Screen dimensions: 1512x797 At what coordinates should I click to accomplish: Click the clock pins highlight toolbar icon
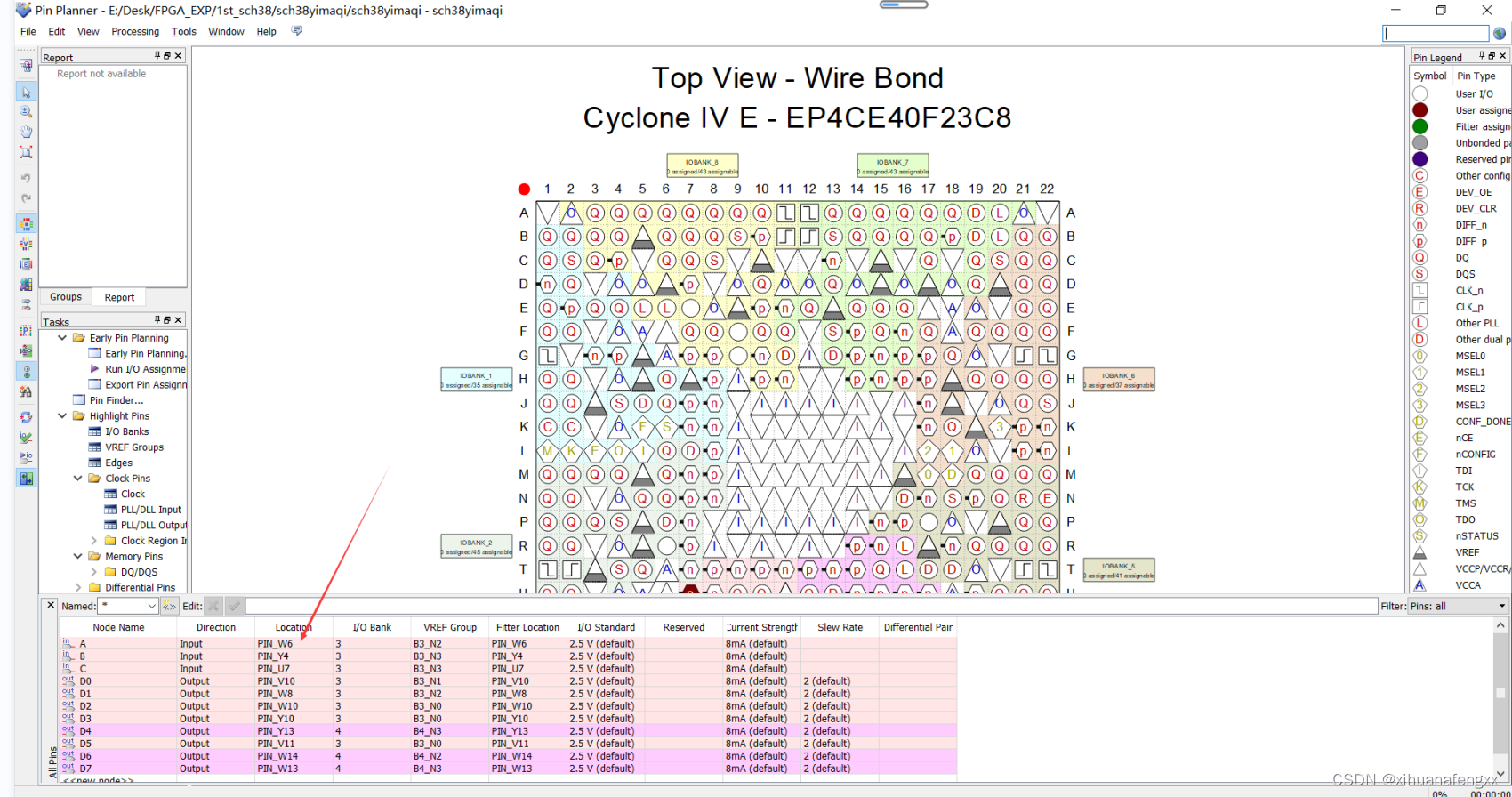pos(26,285)
